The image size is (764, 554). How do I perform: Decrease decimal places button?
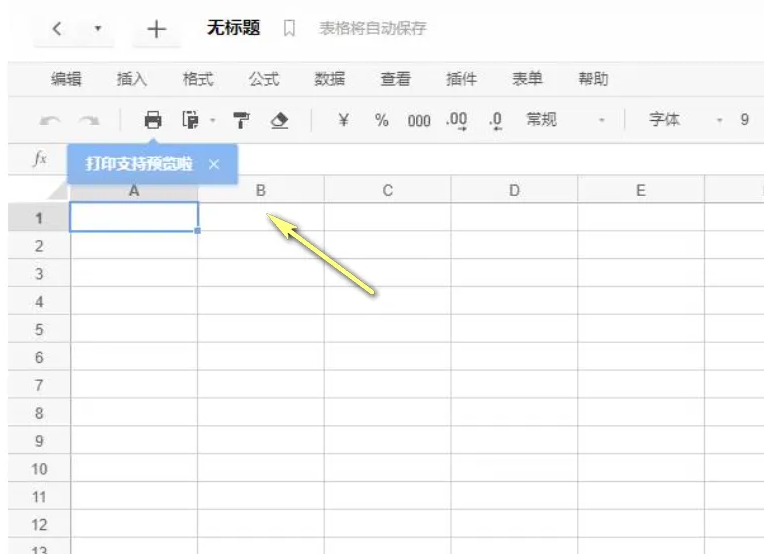496,120
